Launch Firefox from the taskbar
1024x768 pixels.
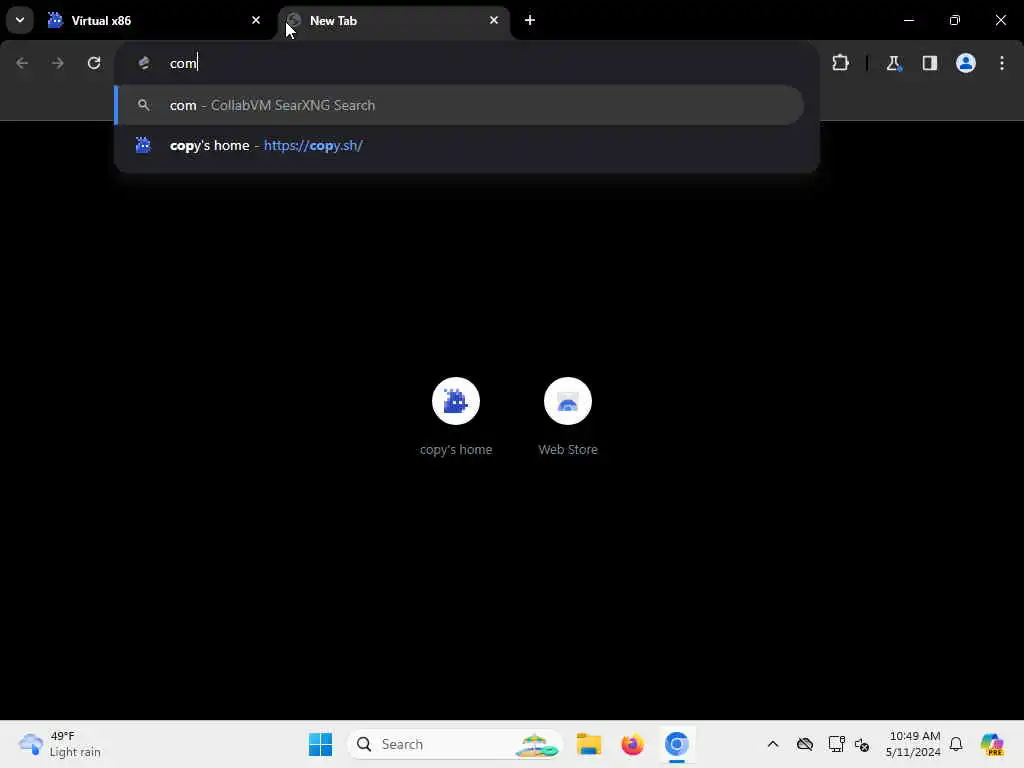coord(632,744)
